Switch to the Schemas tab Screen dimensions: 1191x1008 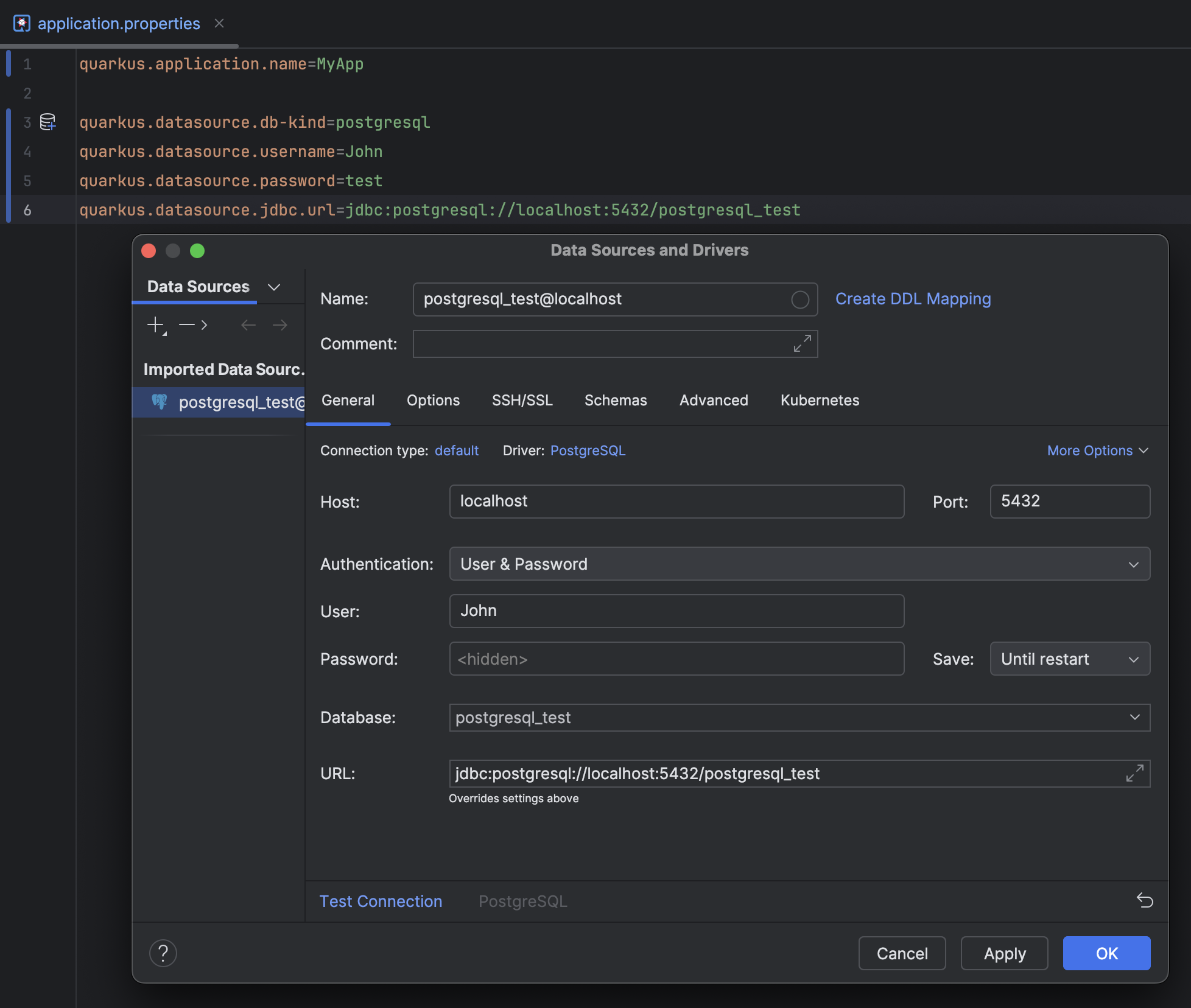pos(616,400)
